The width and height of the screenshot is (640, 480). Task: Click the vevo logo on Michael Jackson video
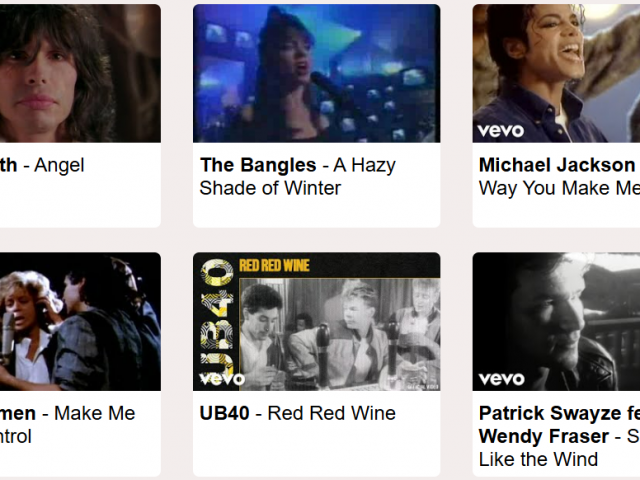pos(501,131)
